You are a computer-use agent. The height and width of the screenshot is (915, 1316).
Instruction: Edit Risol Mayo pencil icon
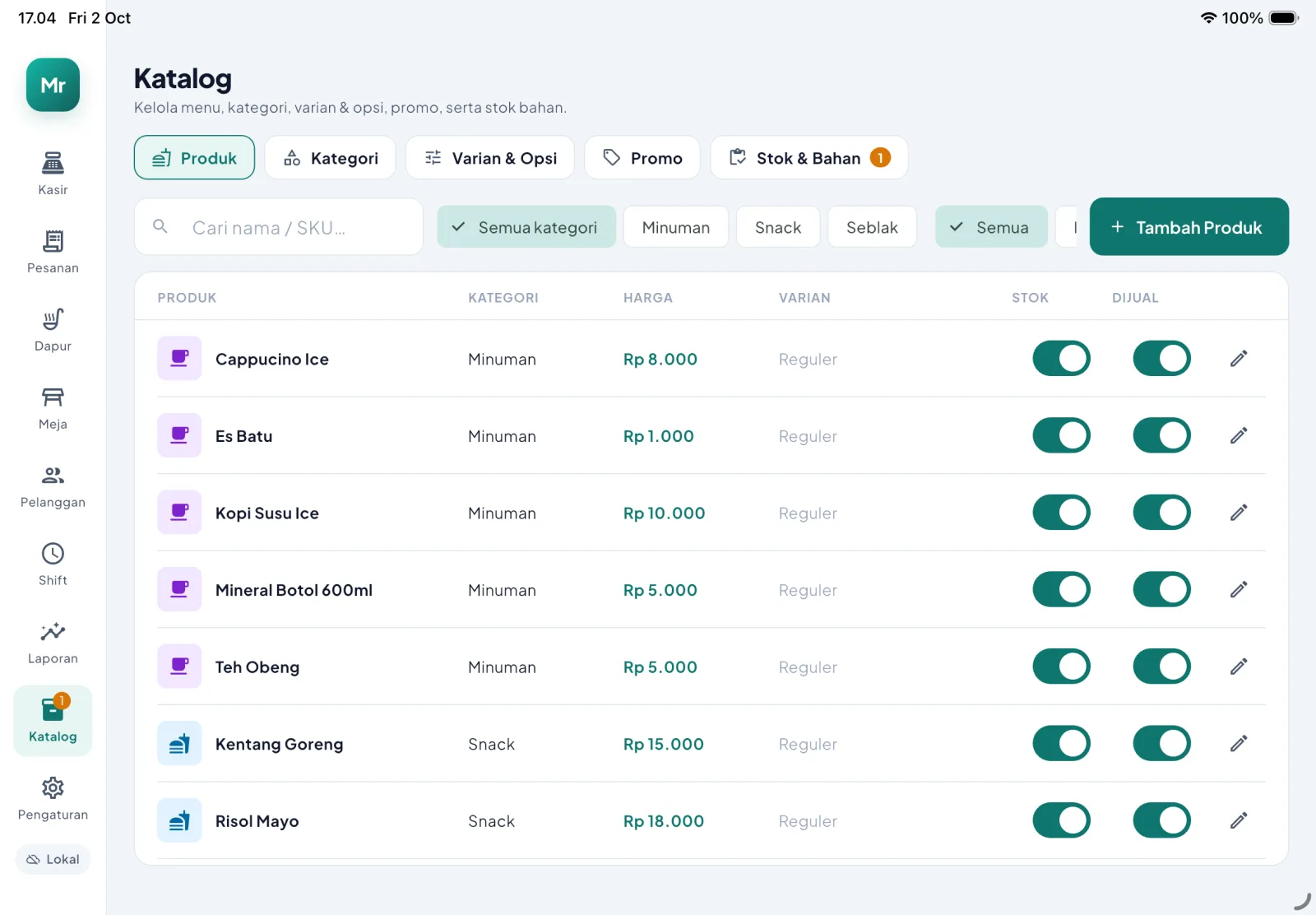click(x=1239, y=820)
